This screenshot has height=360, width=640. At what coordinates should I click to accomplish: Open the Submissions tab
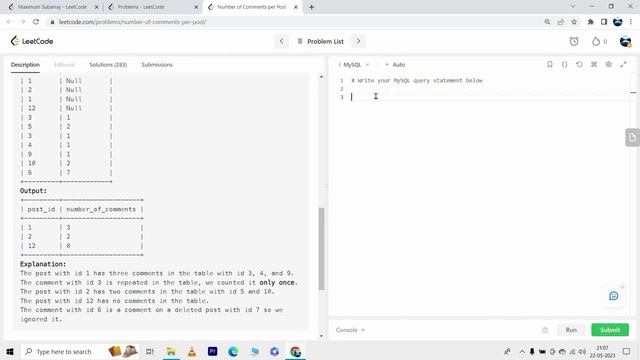pyautogui.click(x=157, y=64)
